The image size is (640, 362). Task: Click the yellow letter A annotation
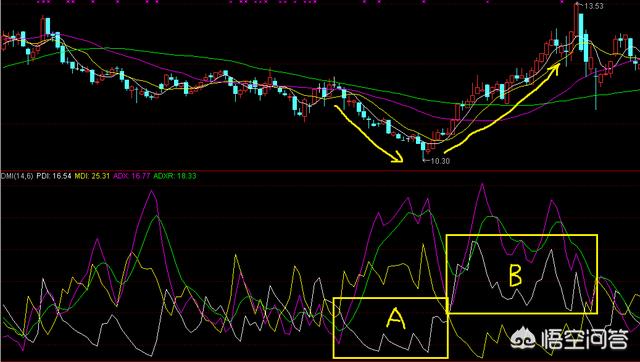coord(395,319)
